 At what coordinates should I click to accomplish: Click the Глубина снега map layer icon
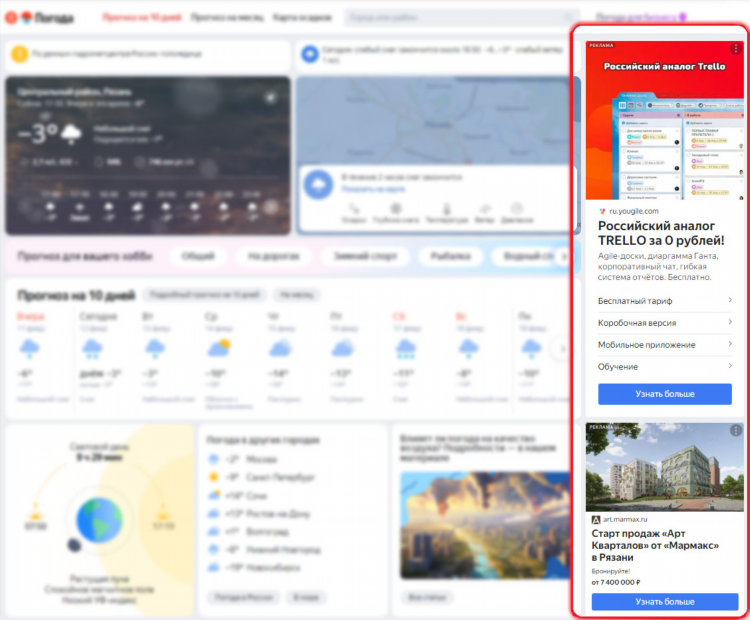coord(396,209)
